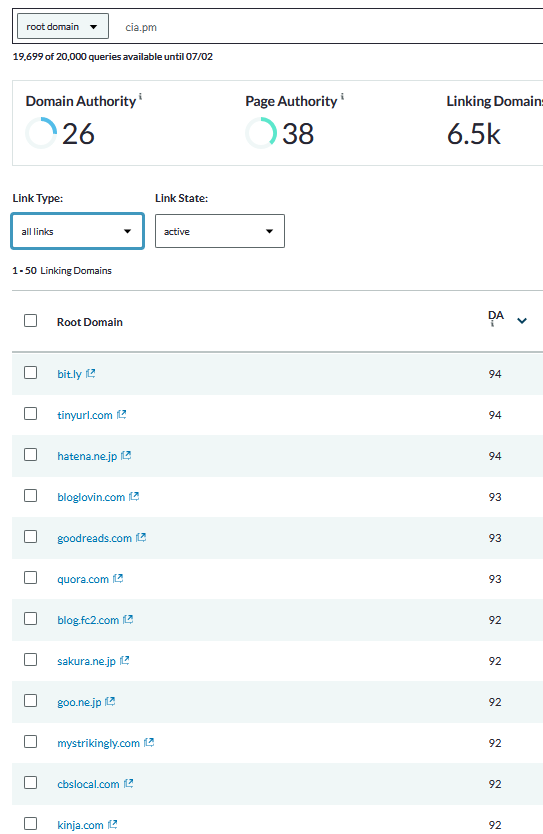This screenshot has width=543, height=834.
Task: Open the quora.com domain link
Action: click(82, 579)
